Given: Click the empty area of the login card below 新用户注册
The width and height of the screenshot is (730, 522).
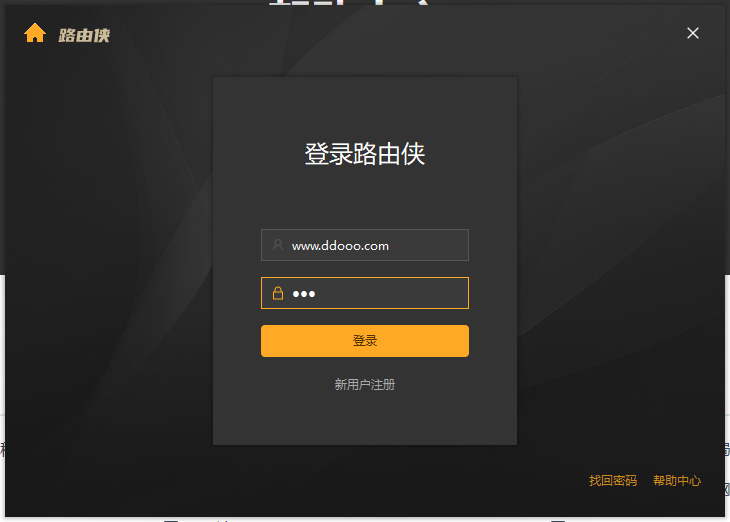Looking at the screenshot, I should (x=365, y=419).
